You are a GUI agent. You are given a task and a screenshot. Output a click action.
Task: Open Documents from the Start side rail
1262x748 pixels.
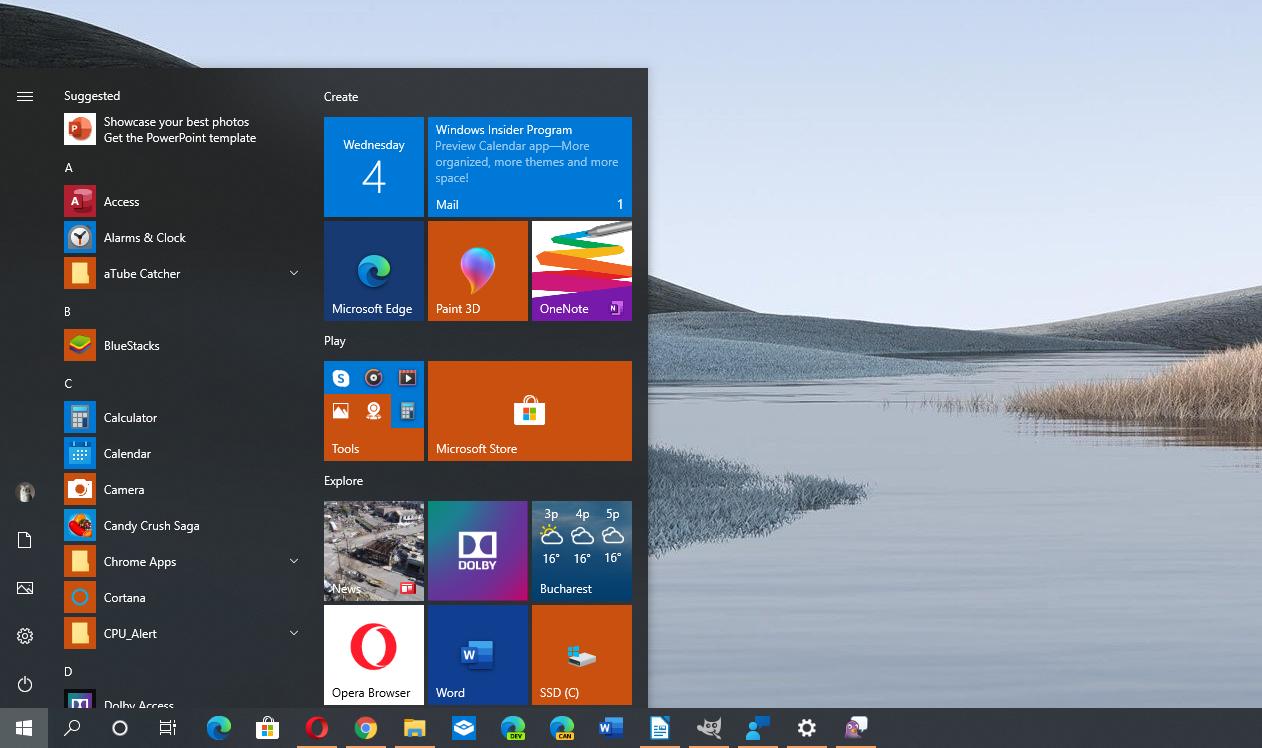coord(25,540)
